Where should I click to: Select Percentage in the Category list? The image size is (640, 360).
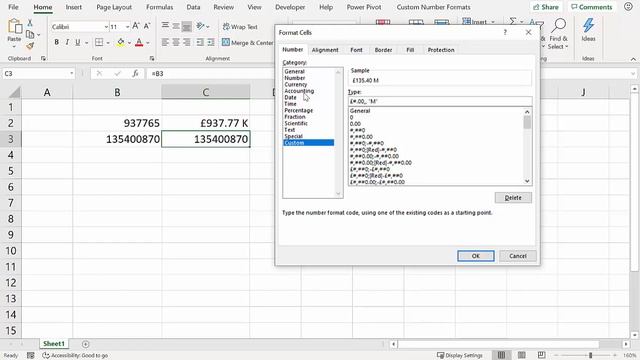[298, 110]
